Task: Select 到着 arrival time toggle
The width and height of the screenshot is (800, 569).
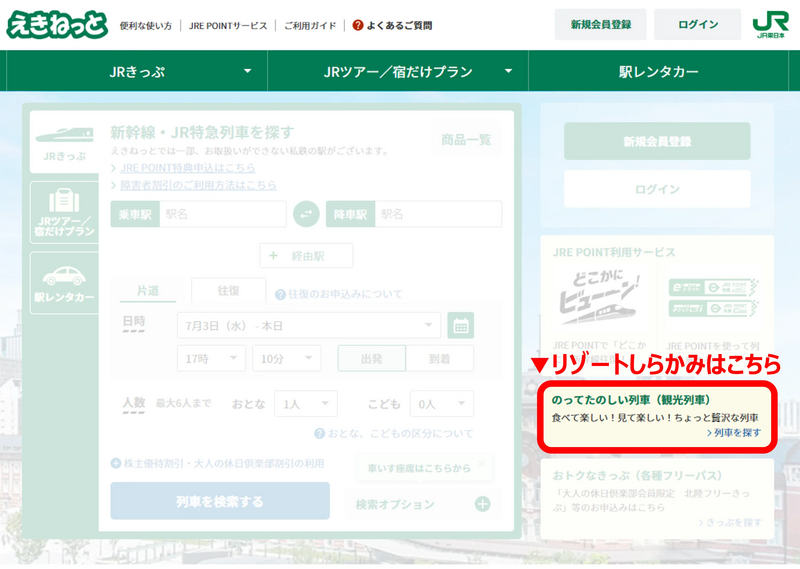Action: point(440,358)
